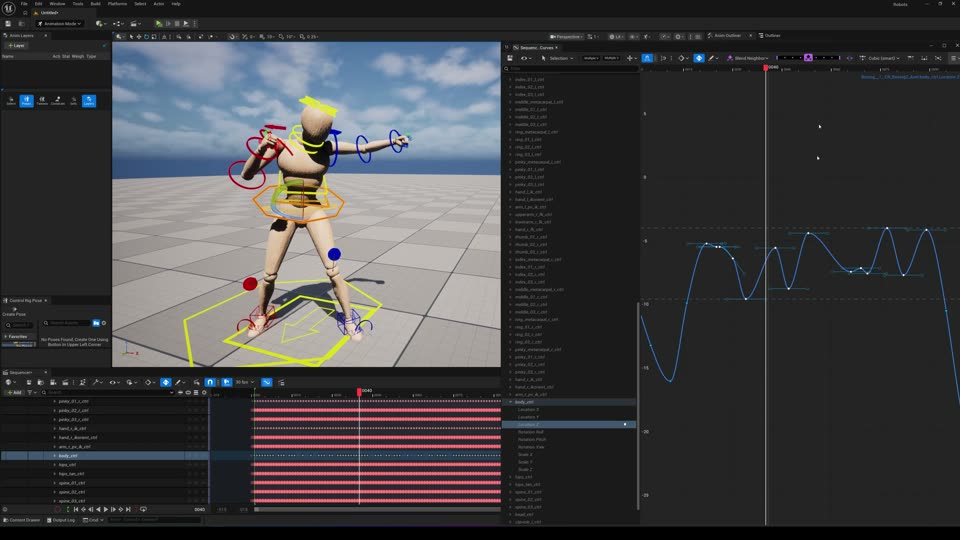The image size is (960, 540).
Task: Open the Edit menu
Action: 39,4
